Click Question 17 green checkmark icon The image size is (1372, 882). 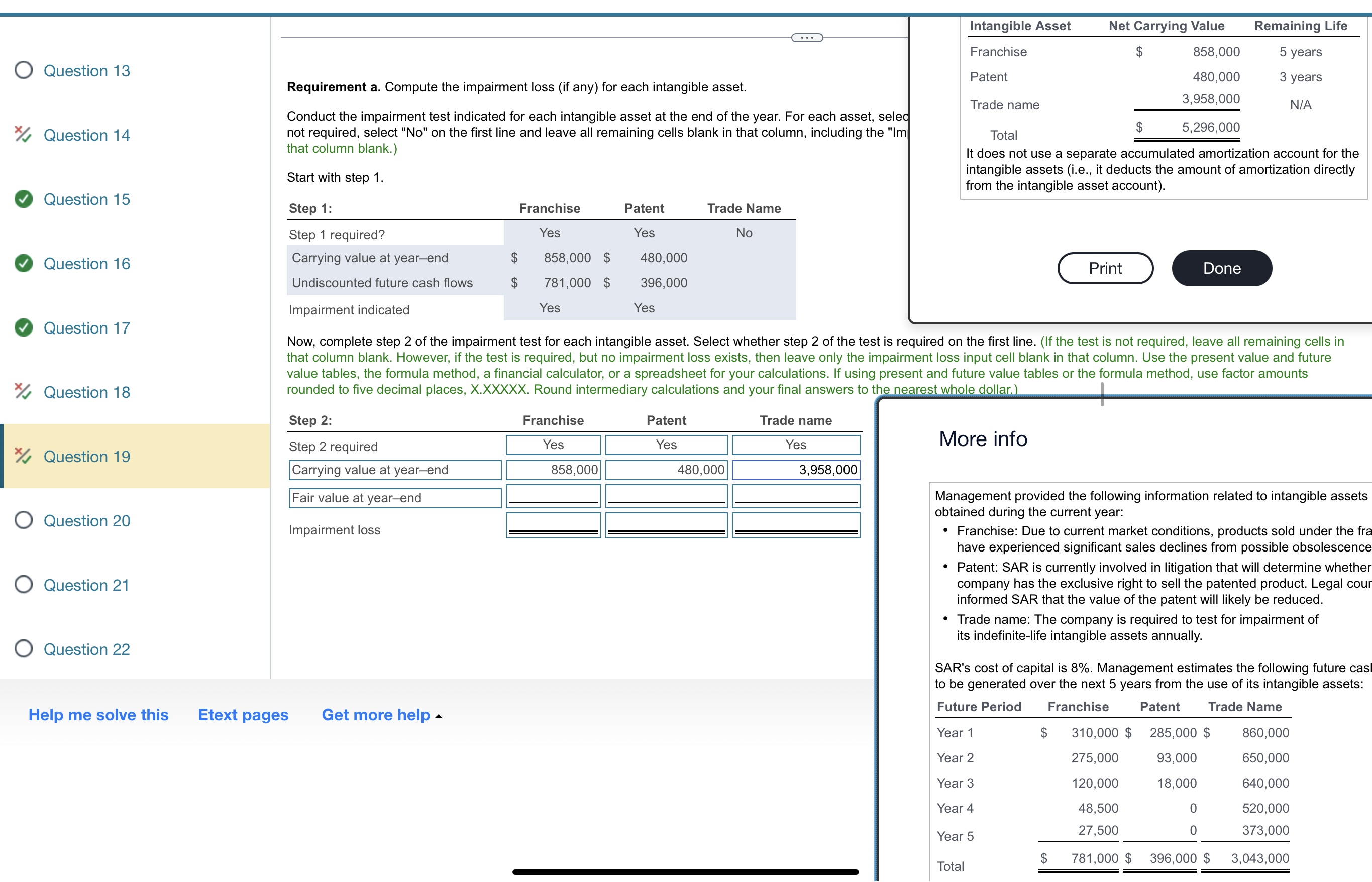24,327
